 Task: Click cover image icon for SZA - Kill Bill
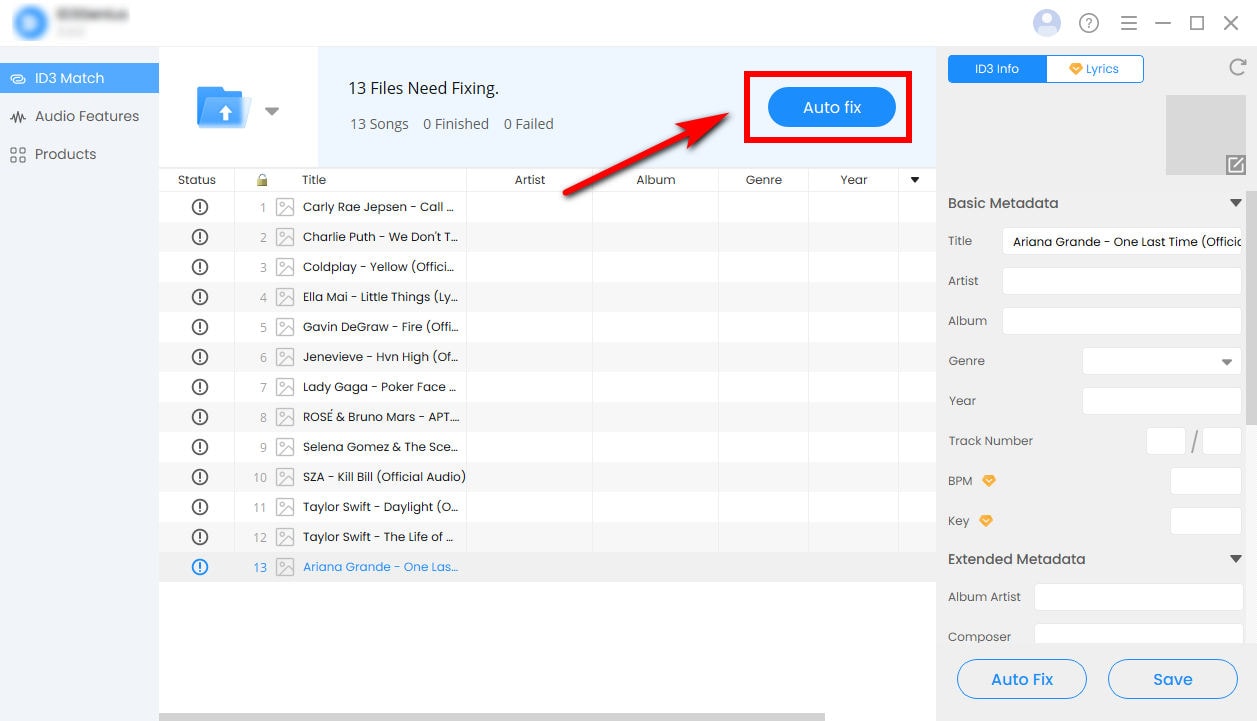tap(285, 477)
